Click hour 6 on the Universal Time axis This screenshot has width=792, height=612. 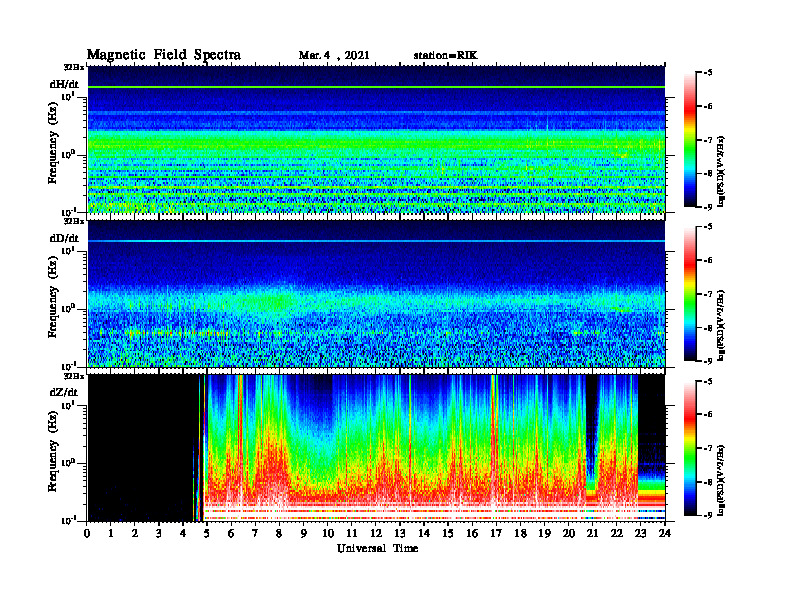(231, 533)
